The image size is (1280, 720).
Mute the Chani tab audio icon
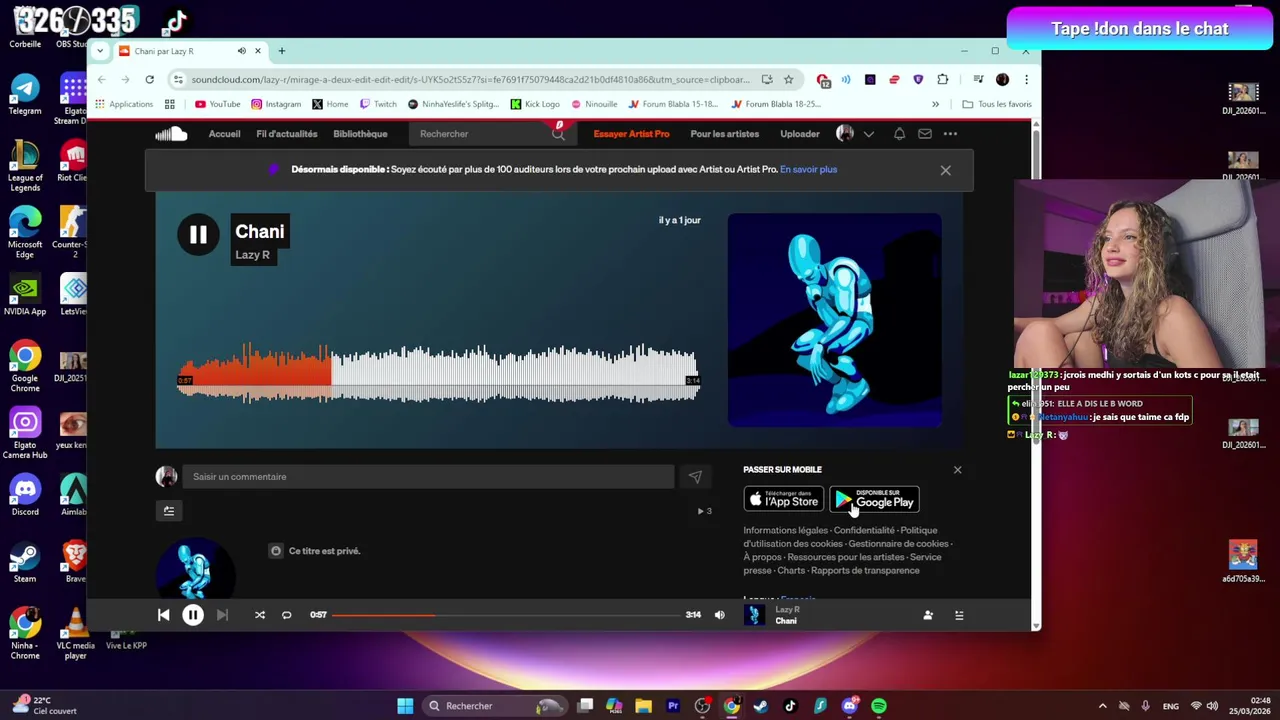point(241,51)
